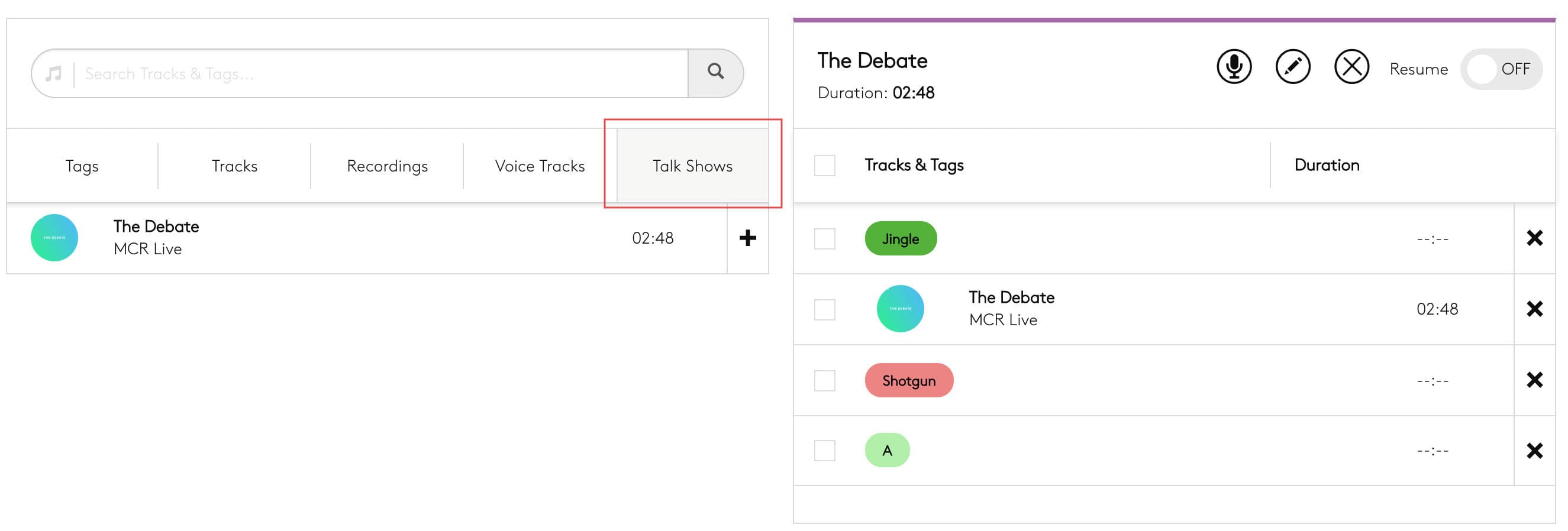This screenshot has height=531, width=1568.
Task: Remove the Shotgun tag row
Action: pyautogui.click(x=1534, y=380)
